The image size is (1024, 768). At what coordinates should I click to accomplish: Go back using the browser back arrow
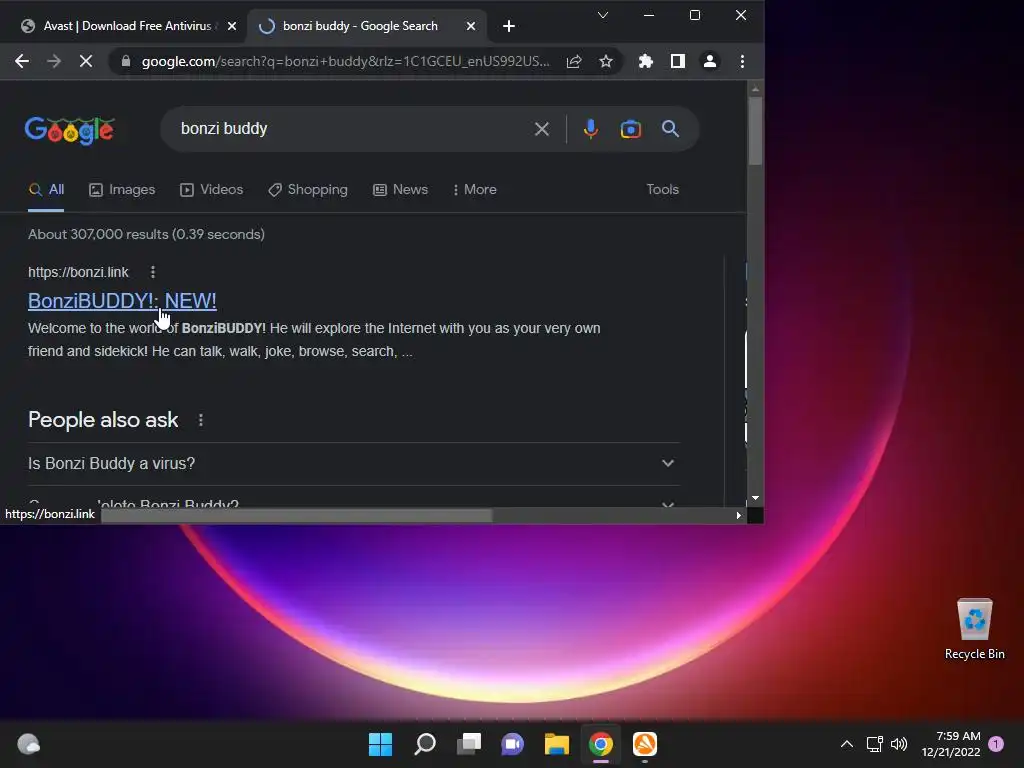coord(22,61)
